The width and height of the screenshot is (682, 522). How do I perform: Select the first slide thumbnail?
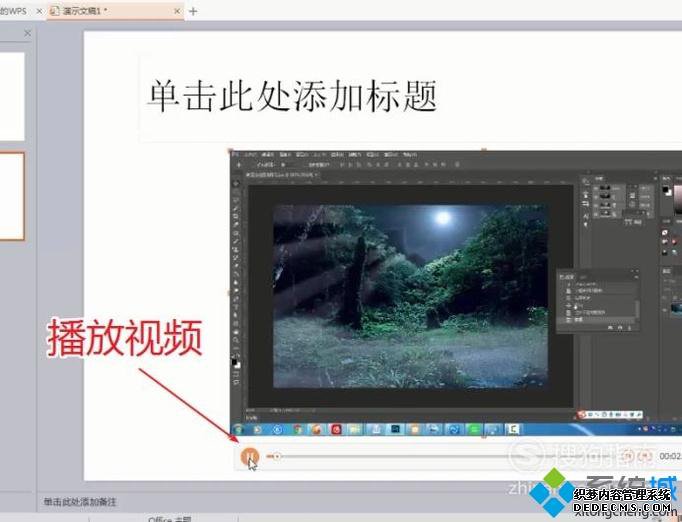coord(12,97)
